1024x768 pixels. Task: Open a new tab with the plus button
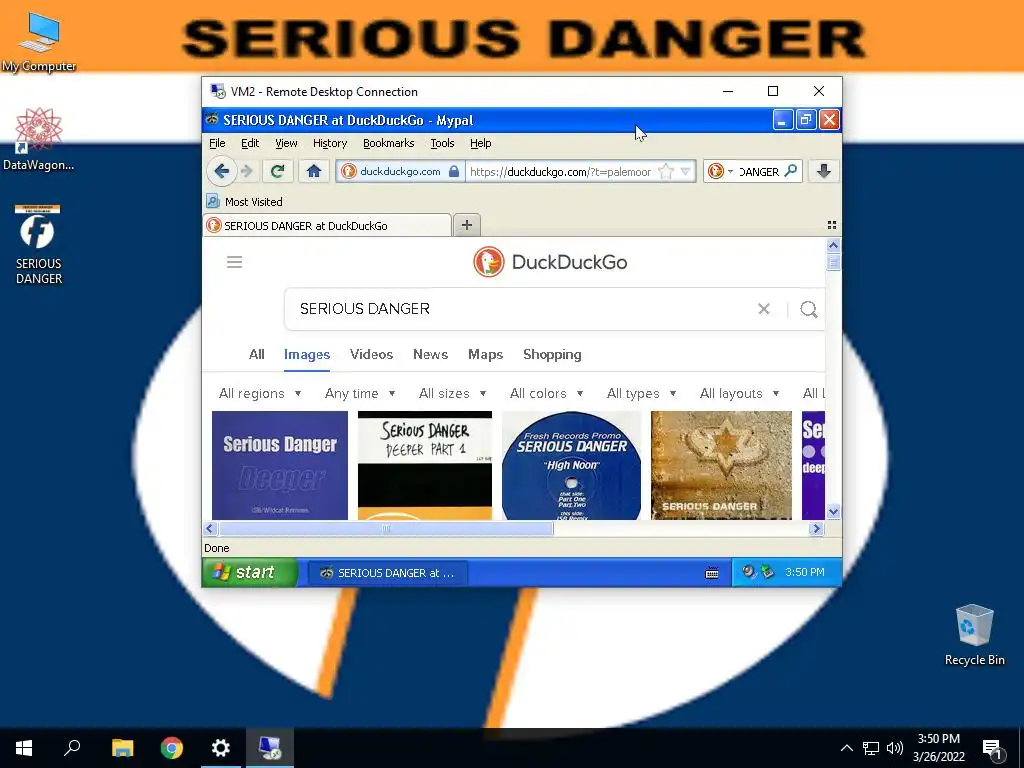(466, 225)
